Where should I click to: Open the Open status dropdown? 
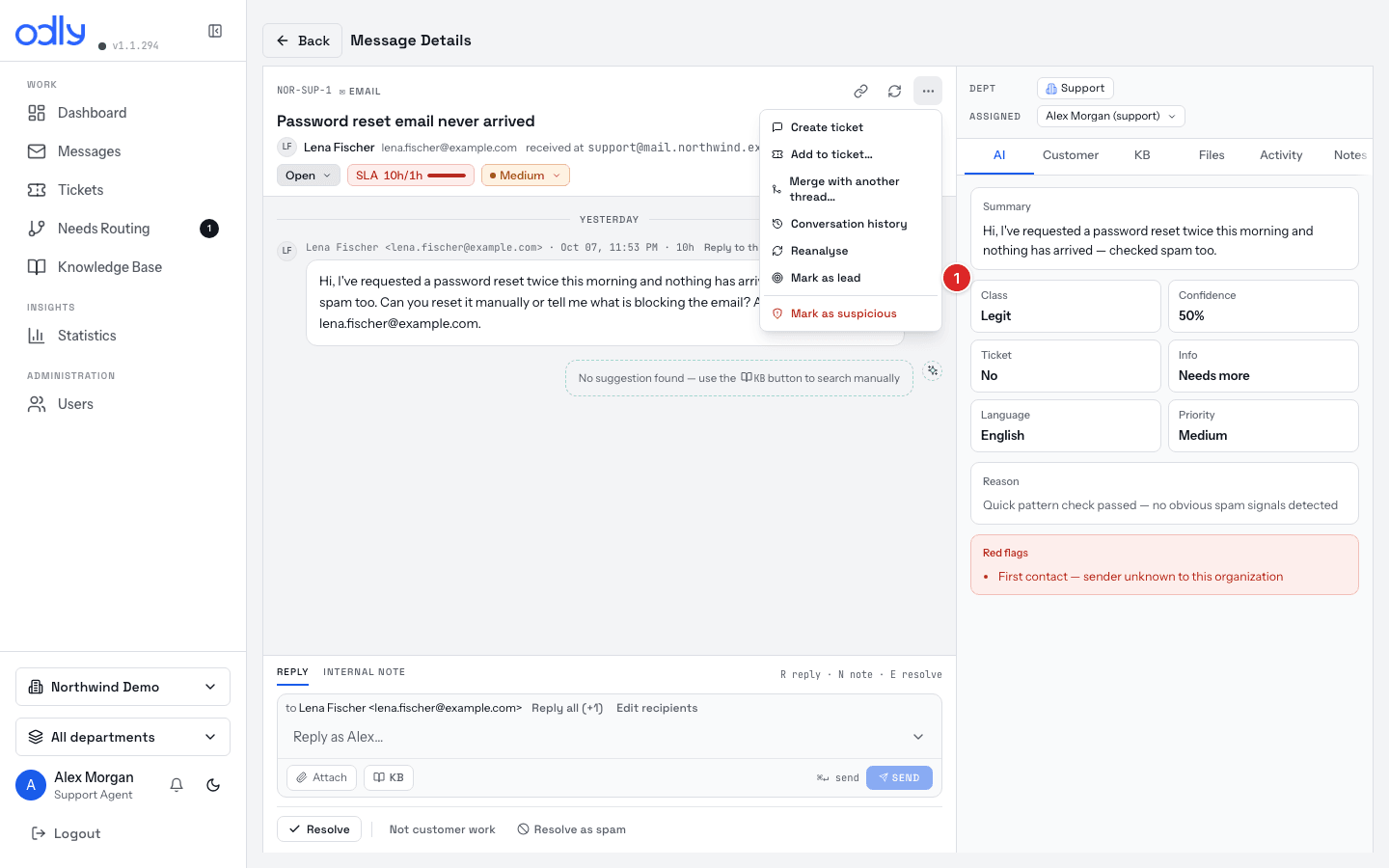(309, 176)
